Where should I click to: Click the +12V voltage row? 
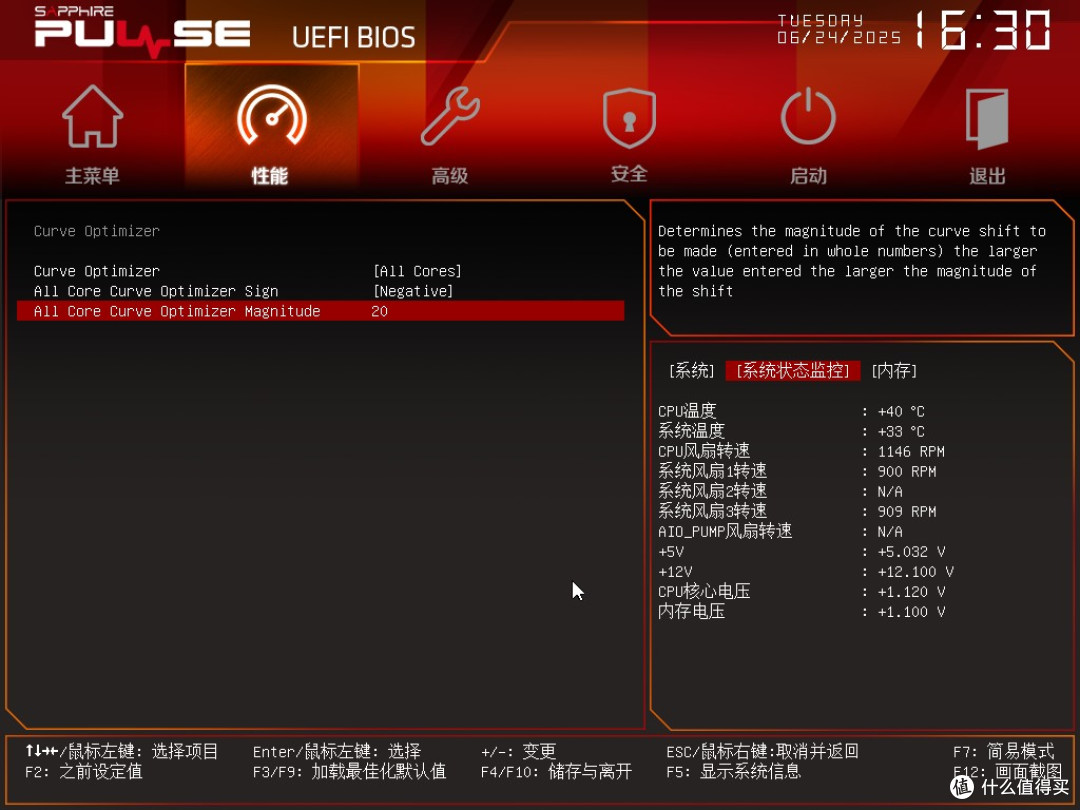(x=806, y=572)
